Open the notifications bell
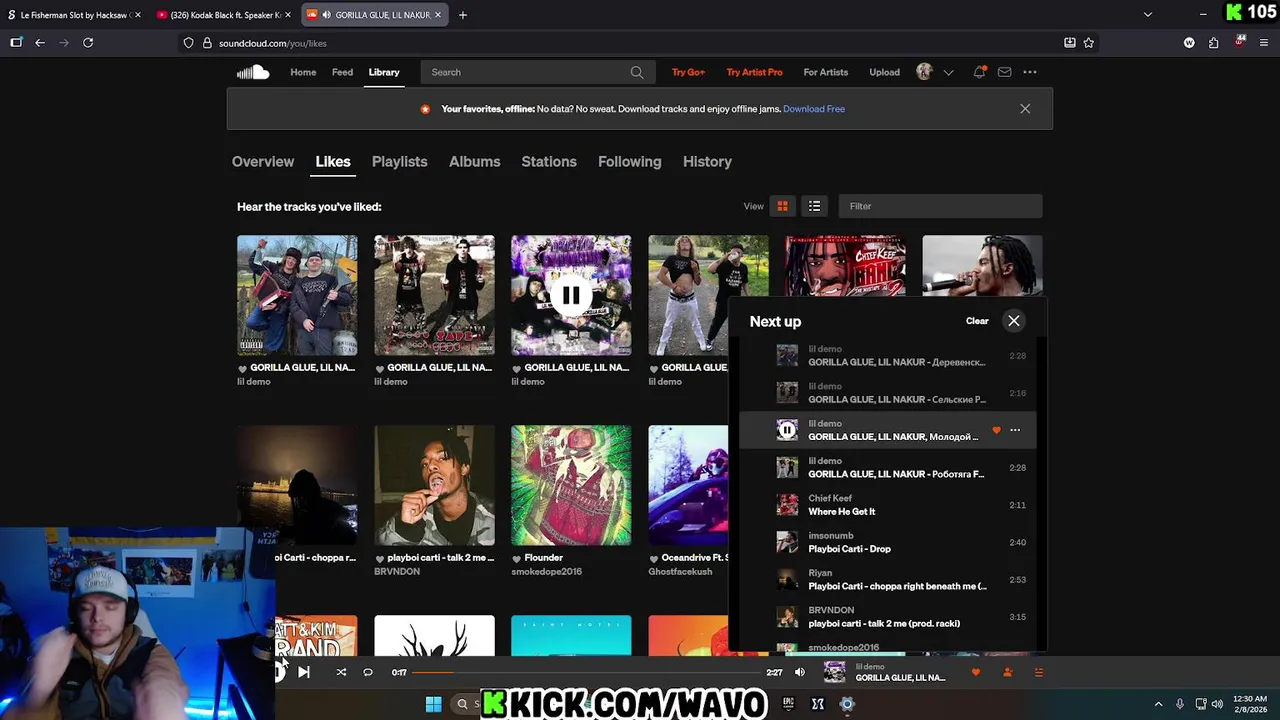This screenshot has height=720, width=1280. tap(979, 72)
